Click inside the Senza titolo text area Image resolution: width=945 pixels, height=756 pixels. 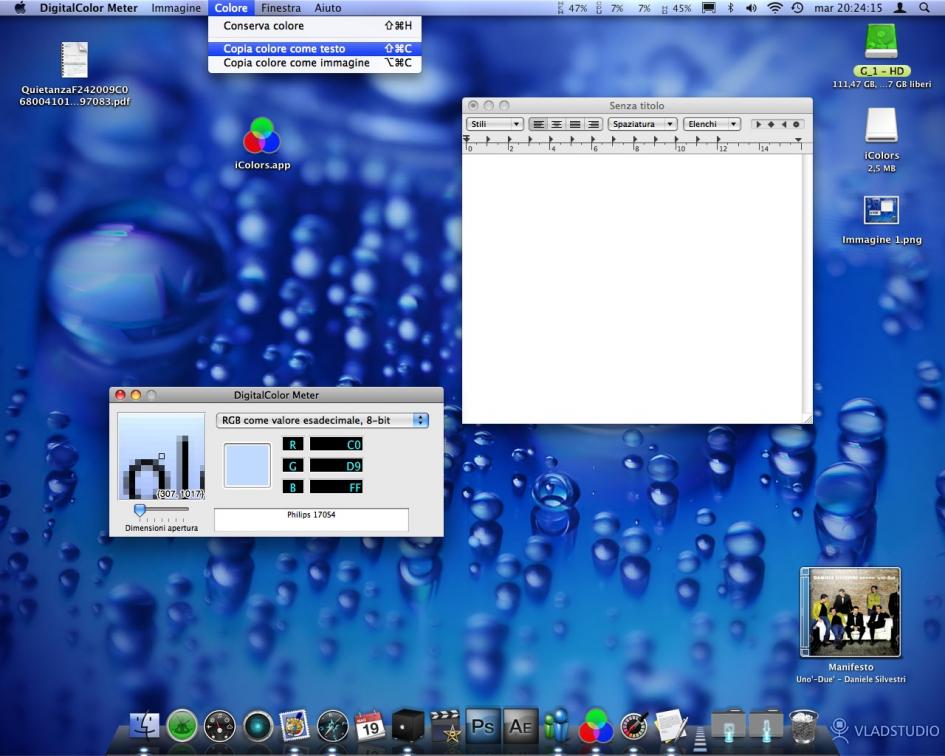click(x=632, y=288)
